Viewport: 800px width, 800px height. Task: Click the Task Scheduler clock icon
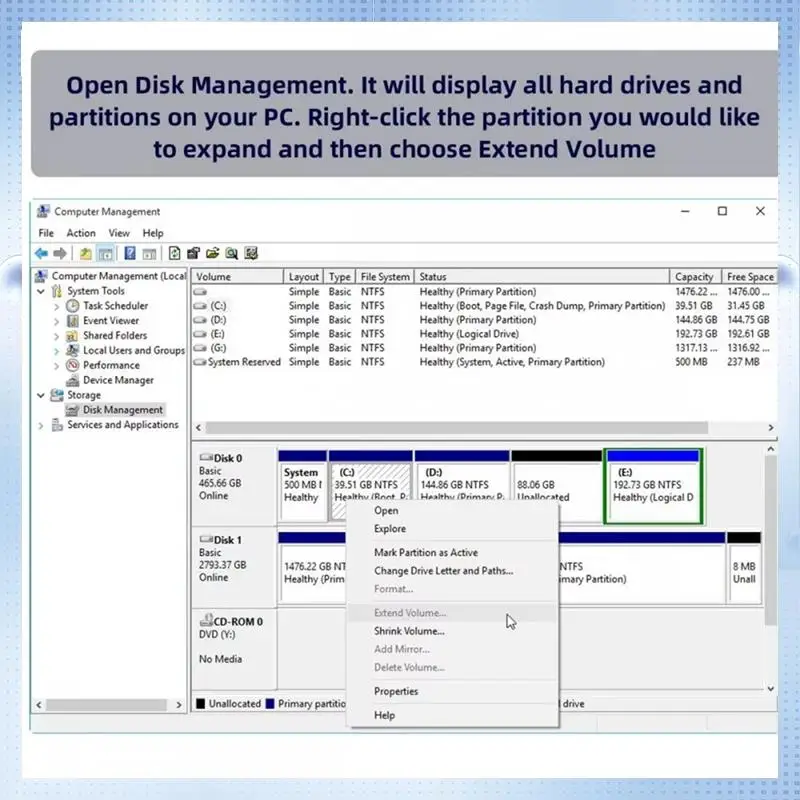click(x=73, y=306)
